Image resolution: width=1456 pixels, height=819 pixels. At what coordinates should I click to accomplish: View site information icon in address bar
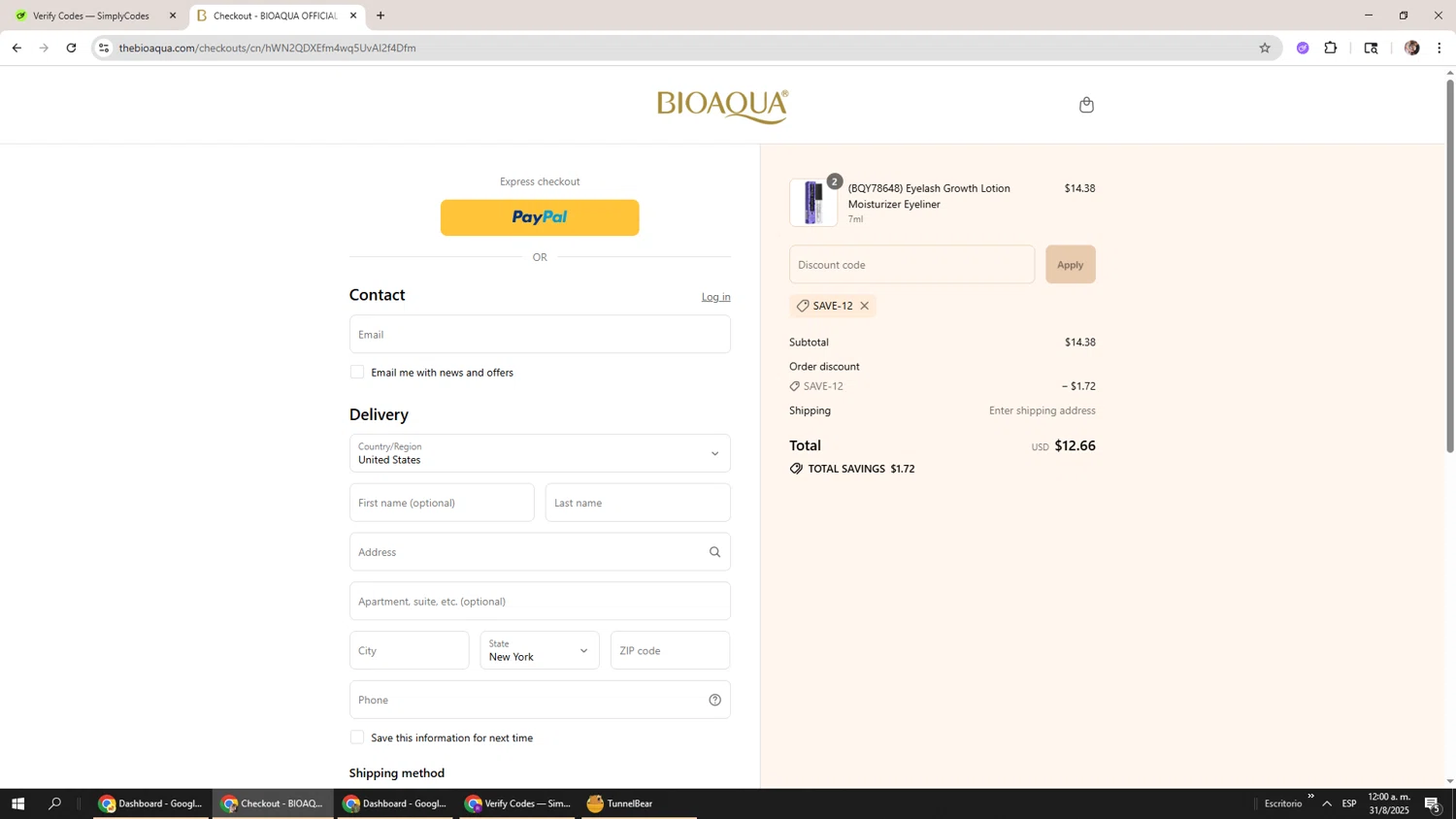coord(104,48)
